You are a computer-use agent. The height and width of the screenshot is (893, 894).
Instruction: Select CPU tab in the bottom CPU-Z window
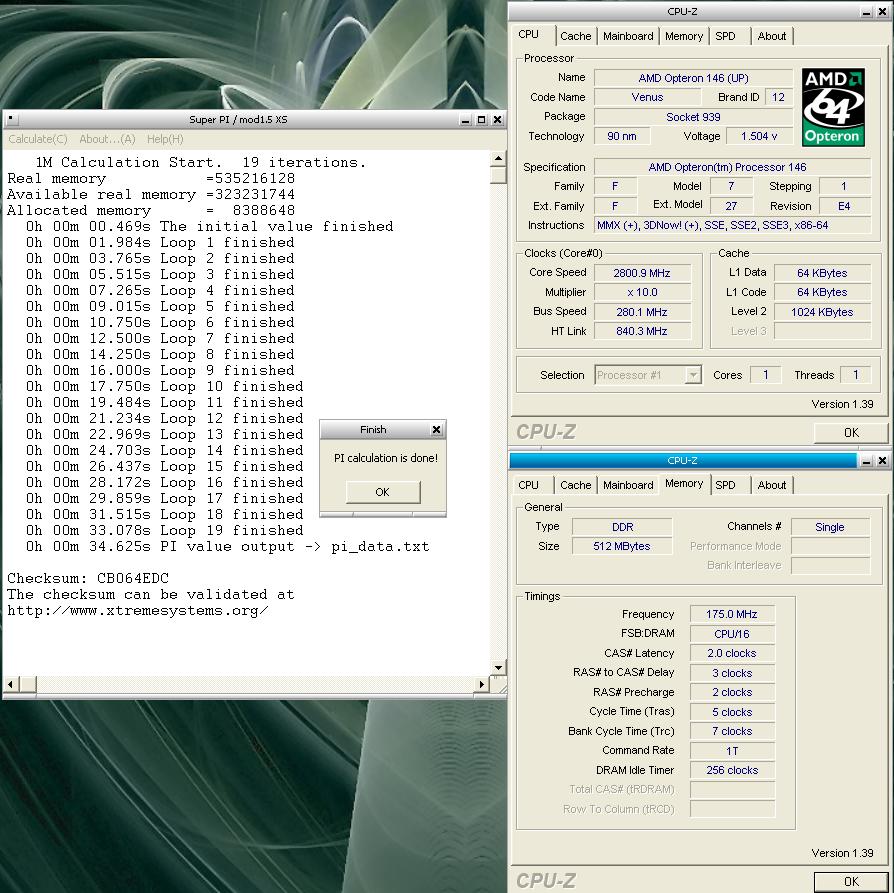(529, 485)
